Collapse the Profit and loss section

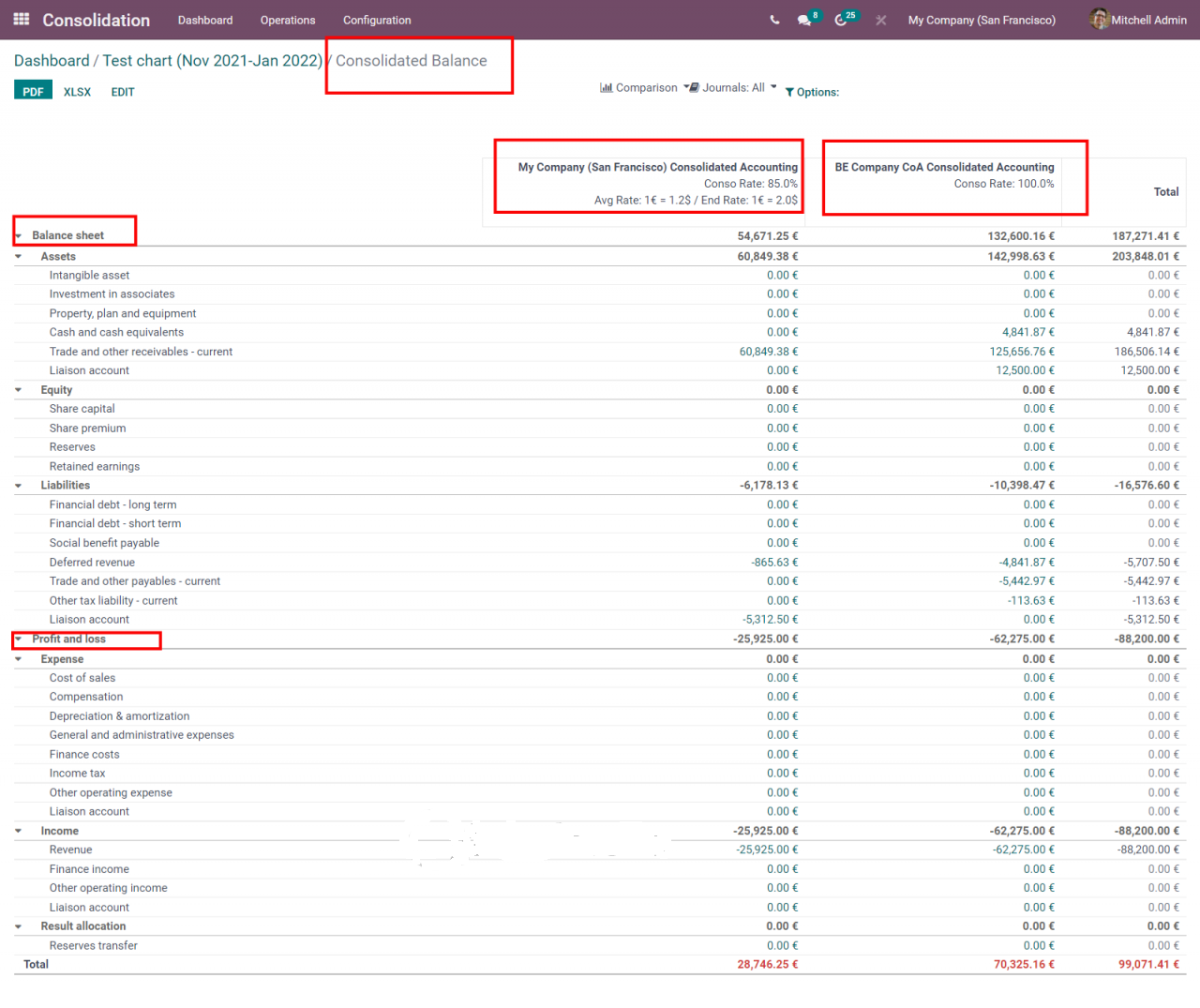tap(19, 639)
